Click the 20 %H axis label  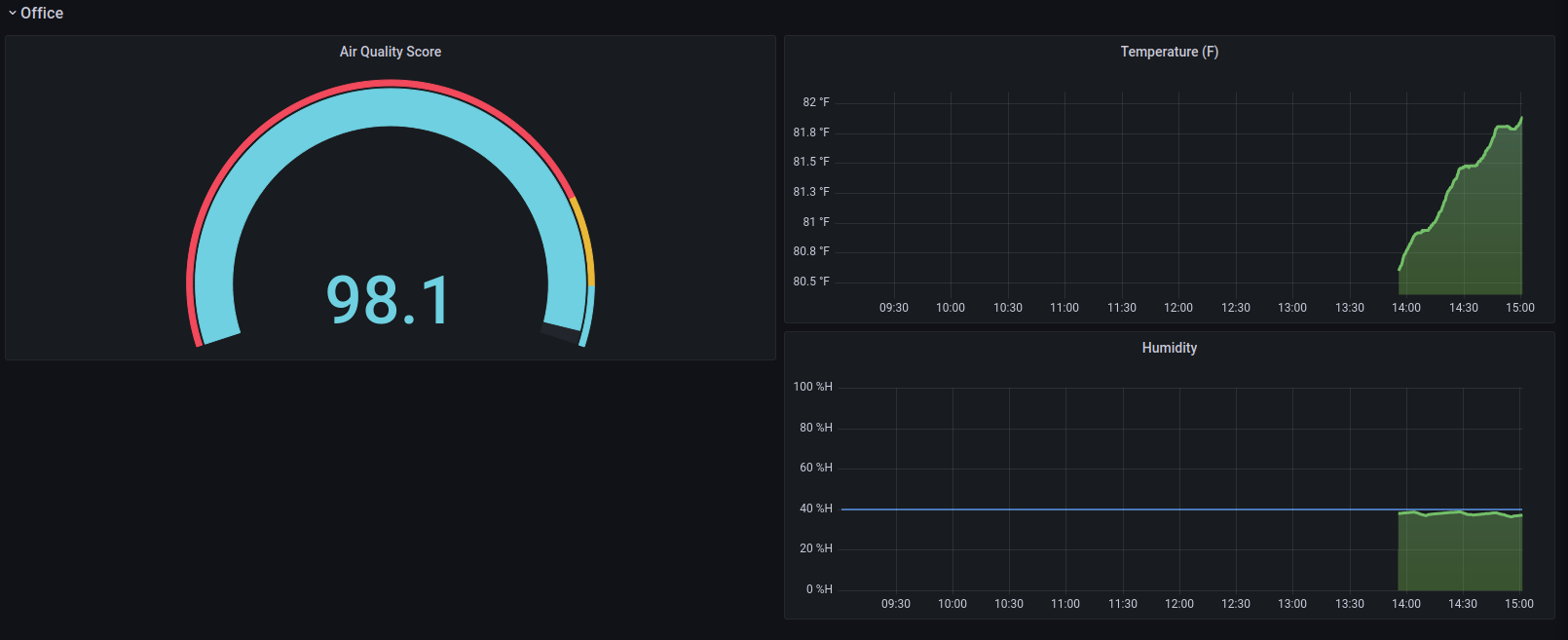(816, 548)
